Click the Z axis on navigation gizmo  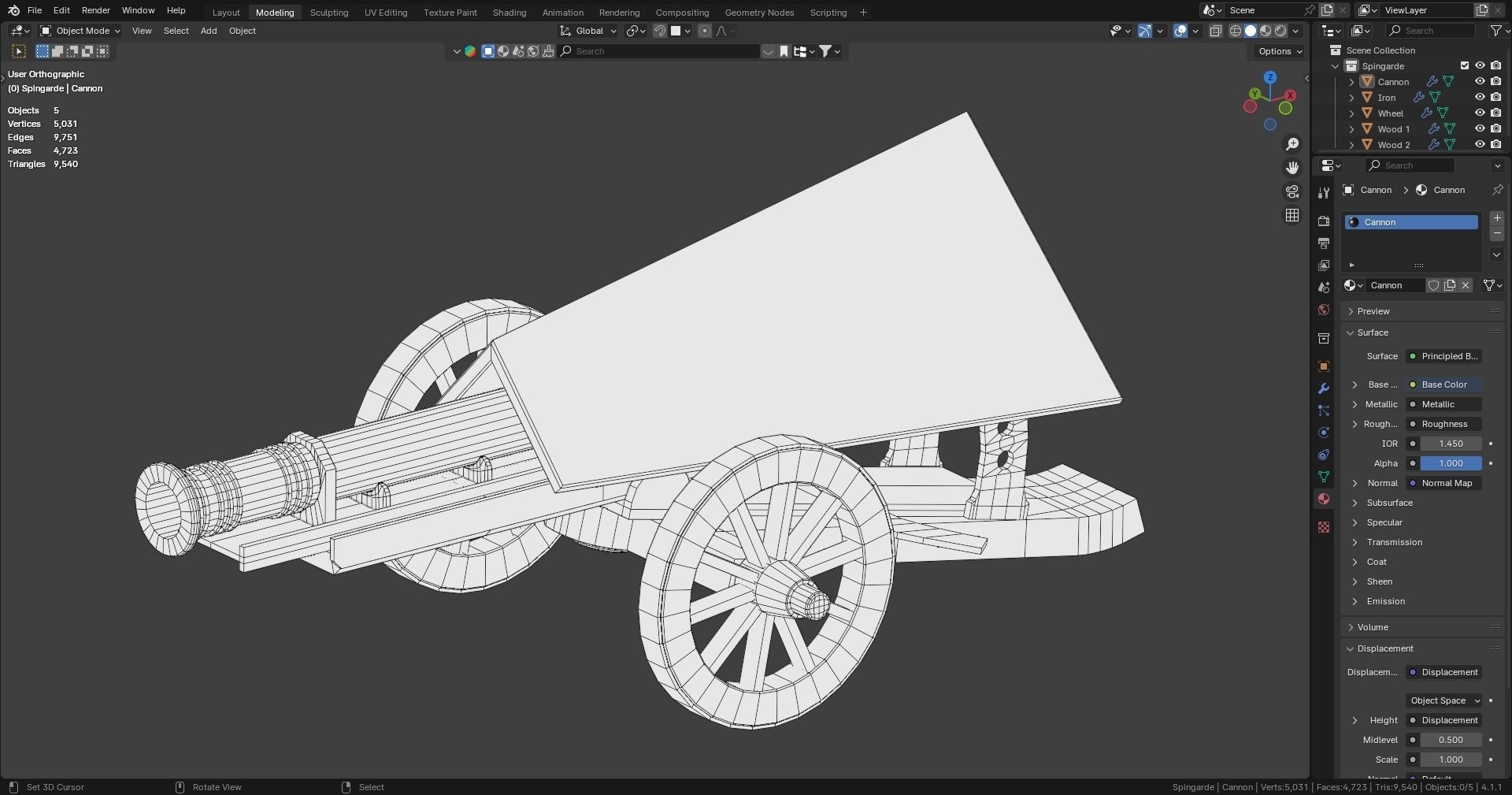click(x=1270, y=77)
